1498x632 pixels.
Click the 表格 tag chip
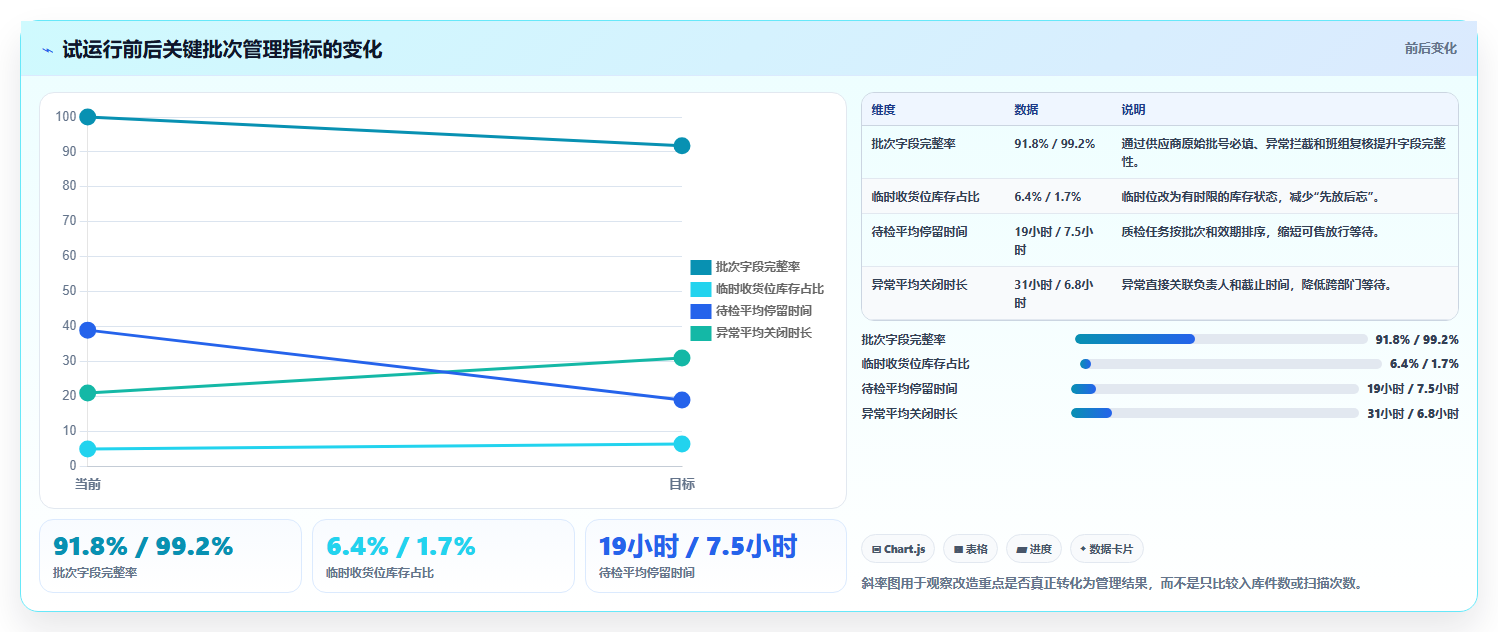[970, 549]
